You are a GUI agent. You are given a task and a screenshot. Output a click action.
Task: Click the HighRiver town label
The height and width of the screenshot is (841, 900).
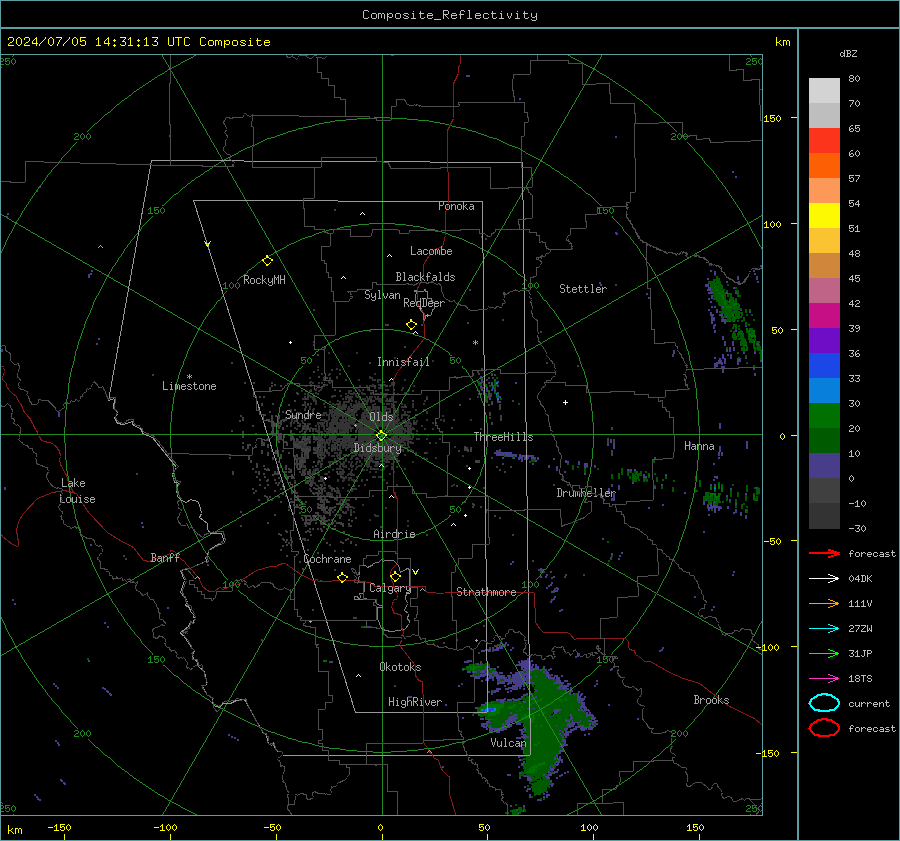click(x=415, y=702)
